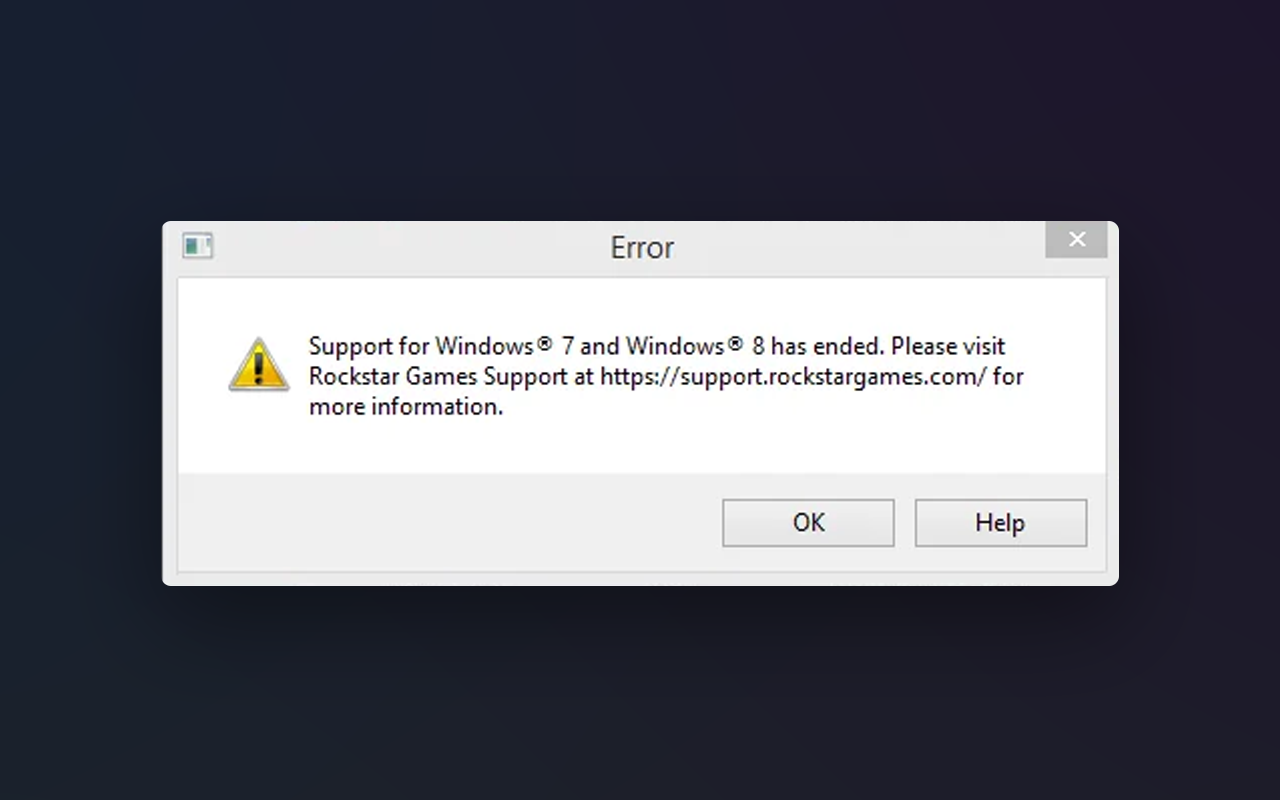1280x800 pixels.
Task: Confirm the error with the OK button
Action: (x=808, y=523)
